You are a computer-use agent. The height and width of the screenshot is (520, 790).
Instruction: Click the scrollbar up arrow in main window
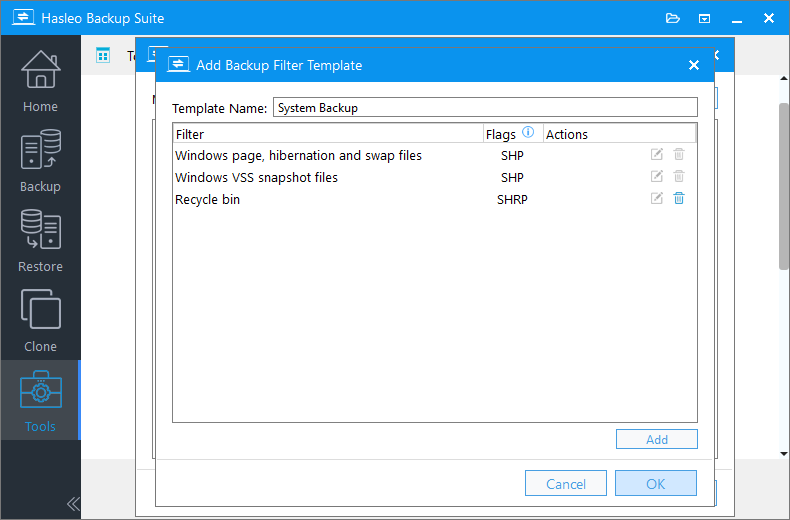tap(784, 79)
